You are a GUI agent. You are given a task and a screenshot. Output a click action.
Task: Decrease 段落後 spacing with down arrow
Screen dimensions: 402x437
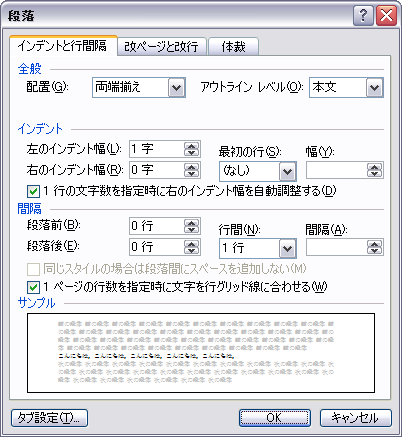tap(192, 251)
